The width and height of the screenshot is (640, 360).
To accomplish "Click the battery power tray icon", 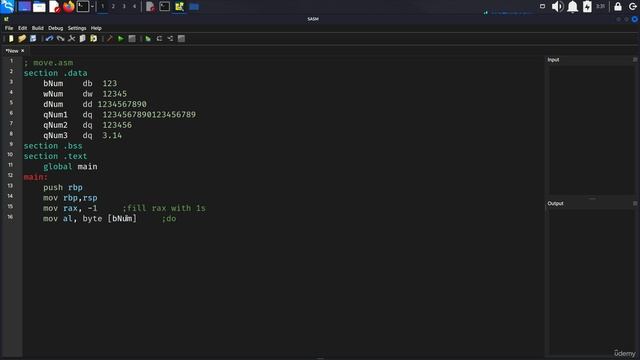I will (x=587, y=7).
